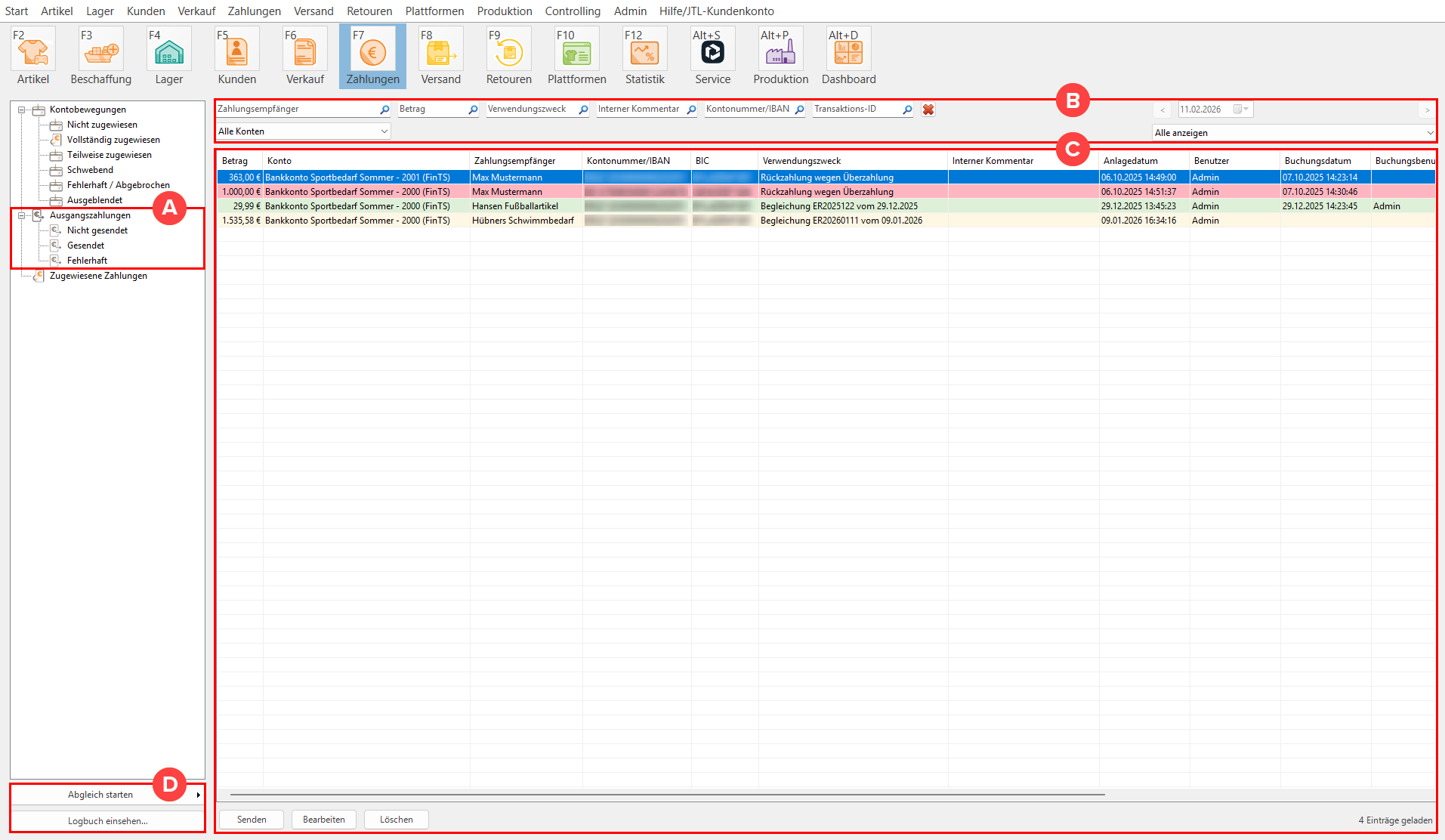Image resolution: width=1445 pixels, height=840 pixels.
Task: Open the Versand shipping icon
Action: [x=440, y=53]
